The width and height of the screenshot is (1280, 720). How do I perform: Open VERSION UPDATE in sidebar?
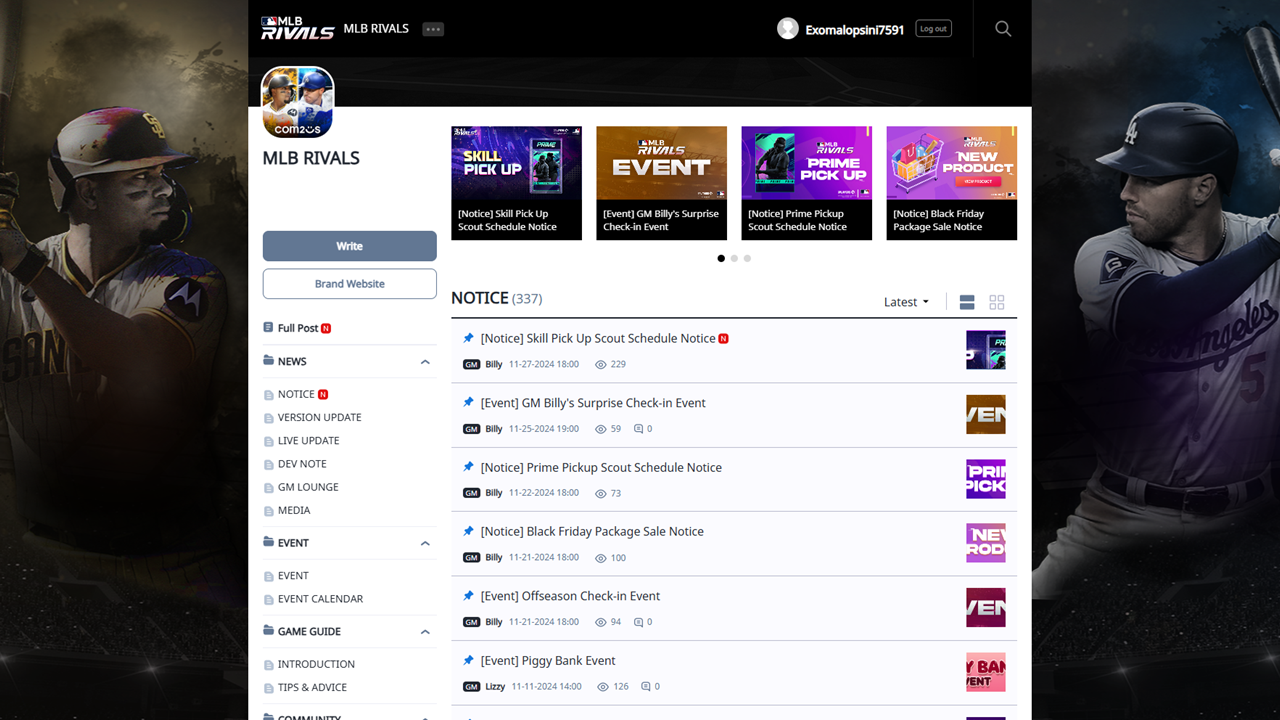tap(319, 417)
